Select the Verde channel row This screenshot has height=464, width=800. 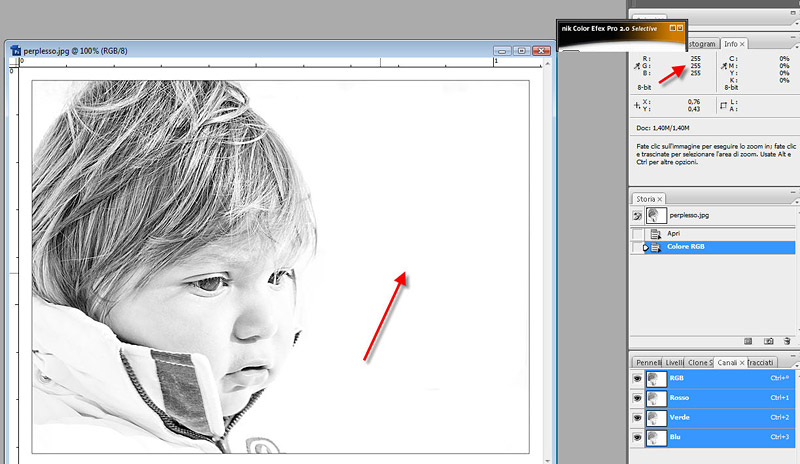720,417
